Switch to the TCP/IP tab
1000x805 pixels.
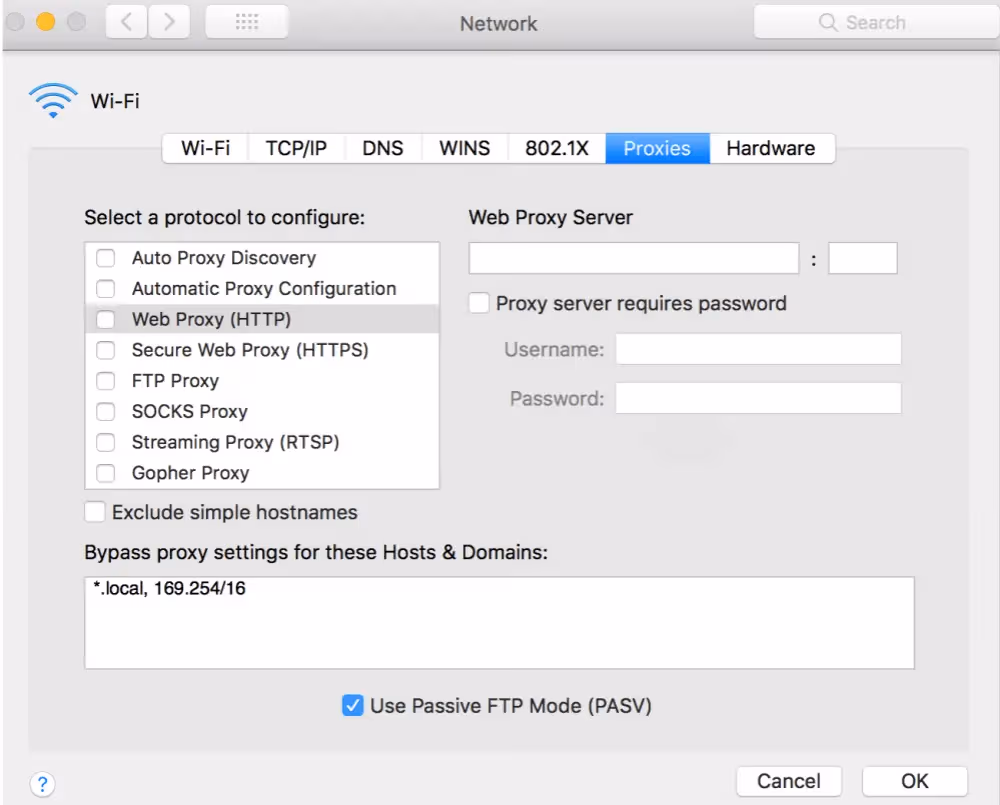(295, 148)
